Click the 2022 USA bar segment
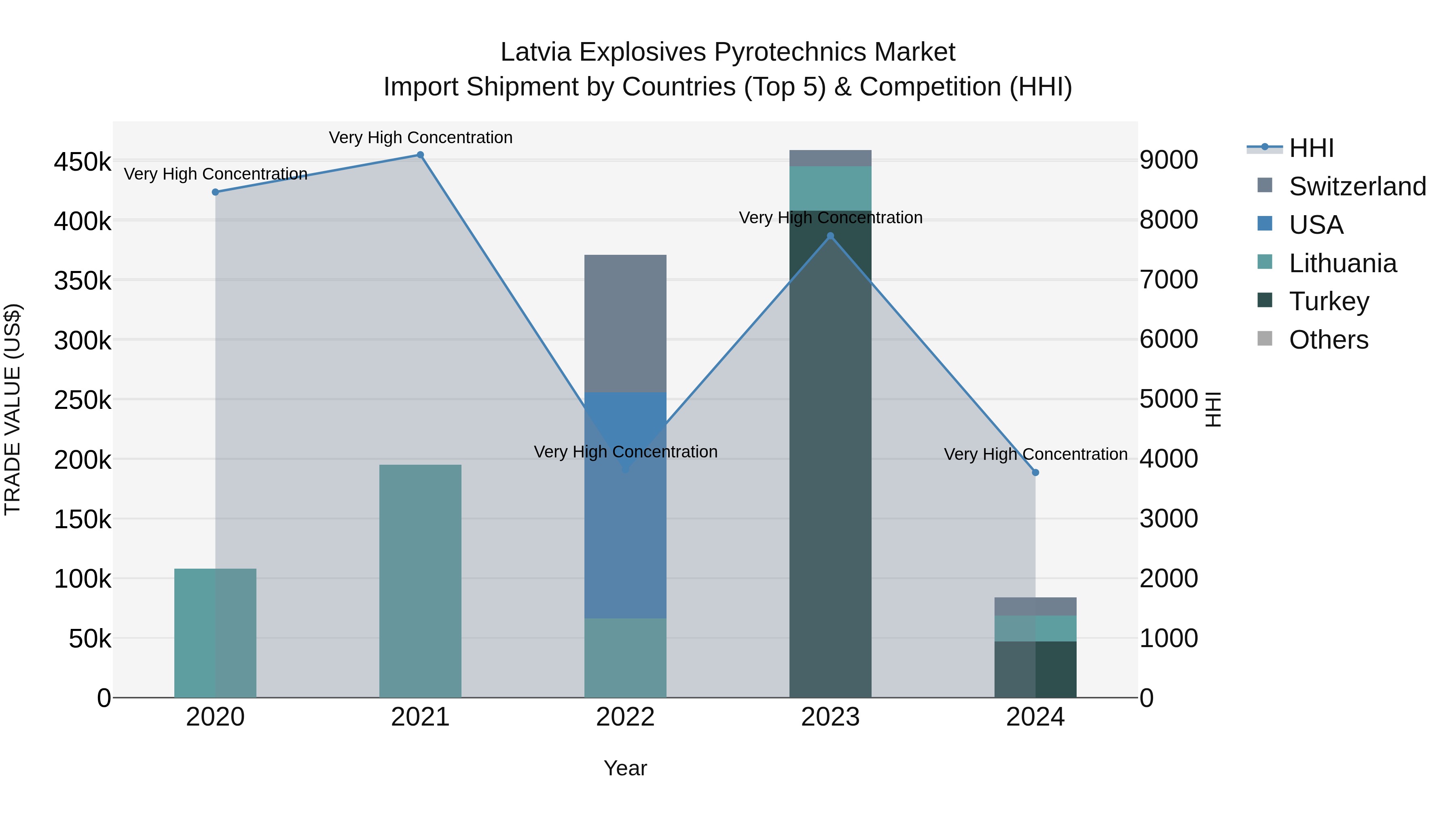The image size is (1456, 819). coord(626,505)
